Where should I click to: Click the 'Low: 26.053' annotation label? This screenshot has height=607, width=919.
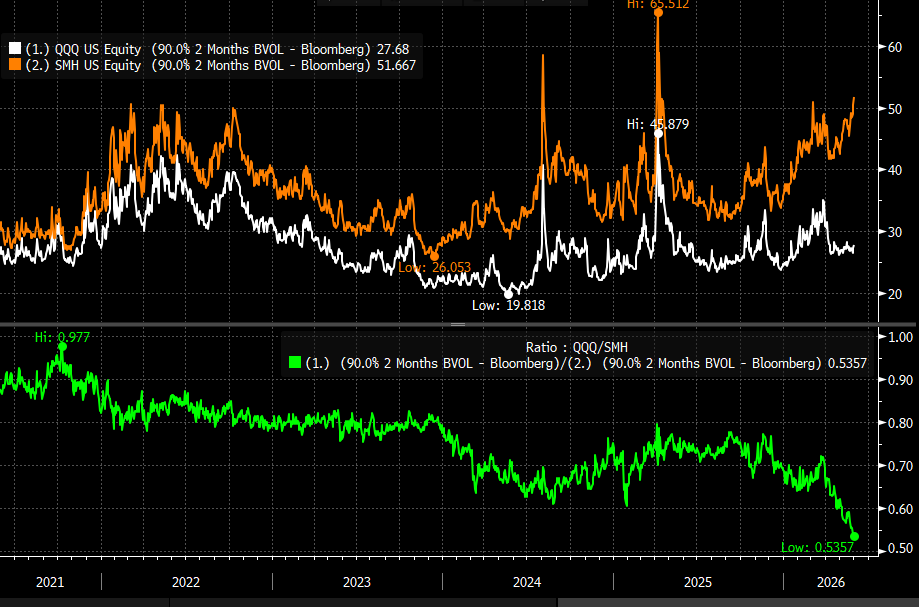pyautogui.click(x=434, y=268)
